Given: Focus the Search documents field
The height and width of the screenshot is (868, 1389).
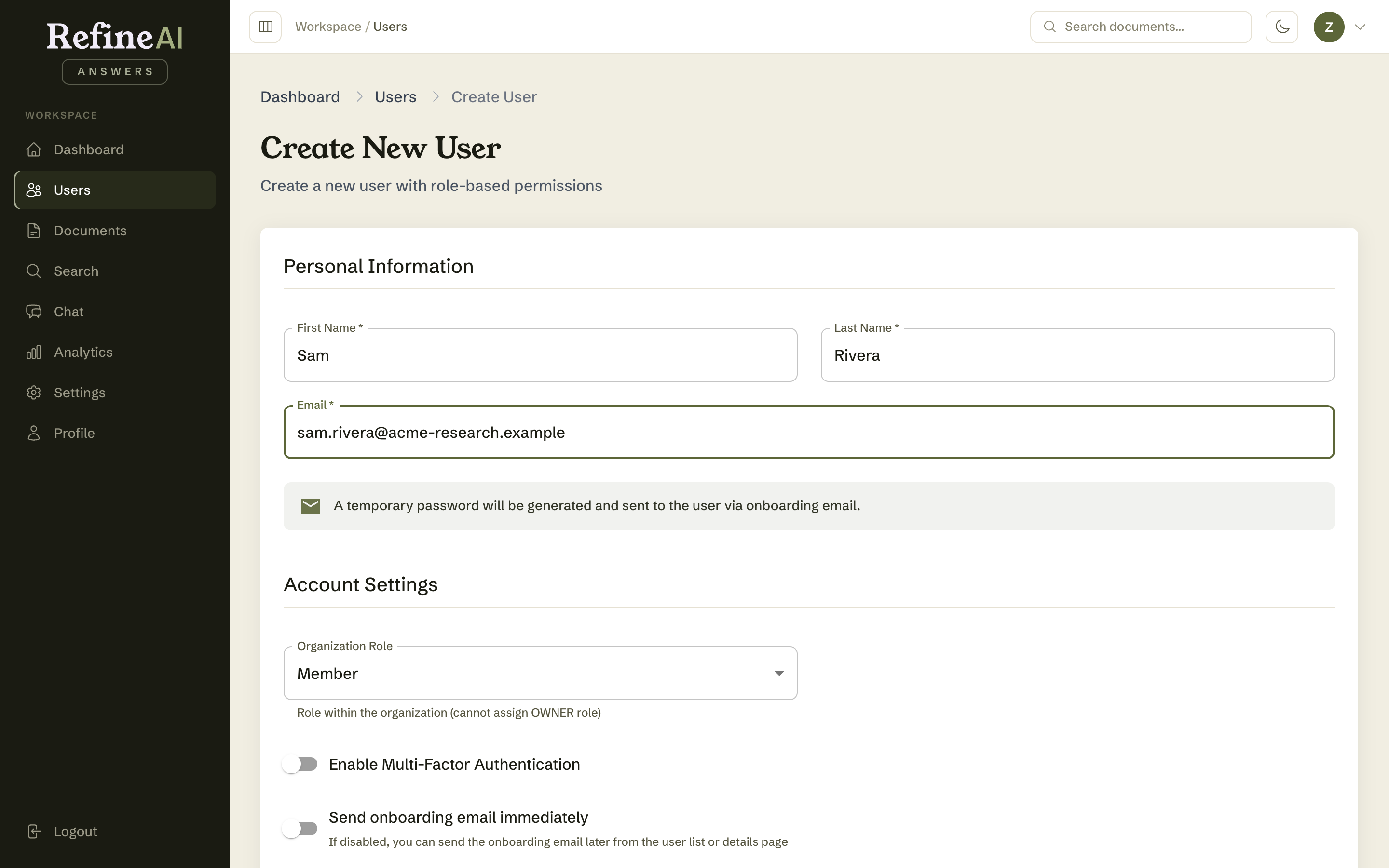Looking at the screenshot, I should pyautogui.click(x=1141, y=27).
